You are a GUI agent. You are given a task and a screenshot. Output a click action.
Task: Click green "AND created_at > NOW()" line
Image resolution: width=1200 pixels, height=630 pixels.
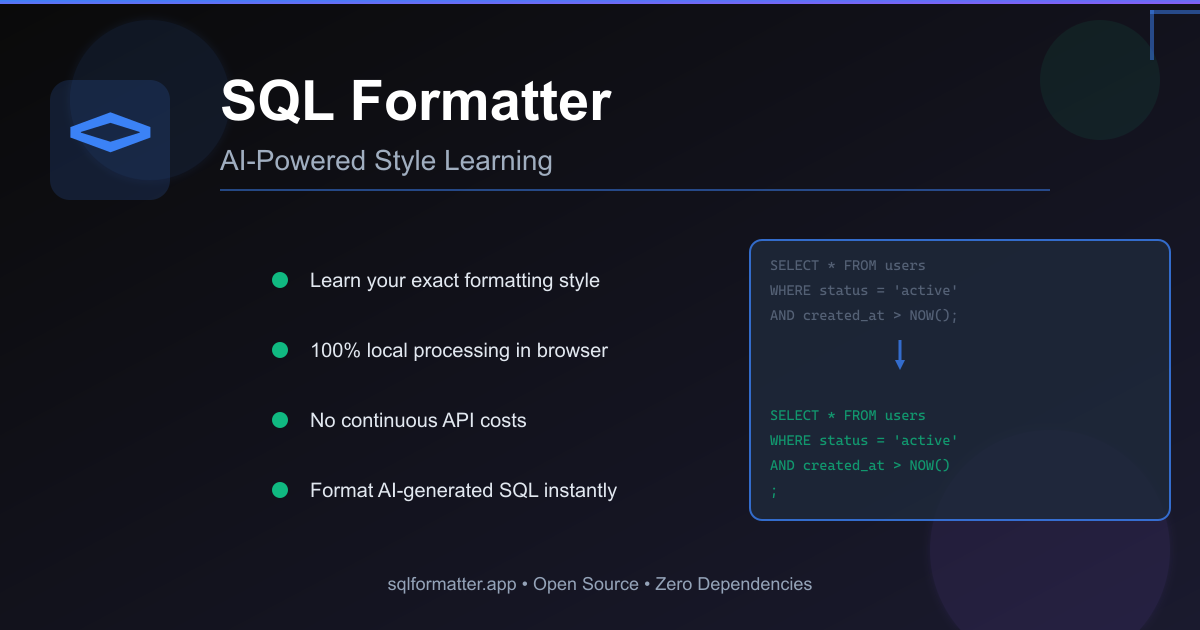click(860, 465)
